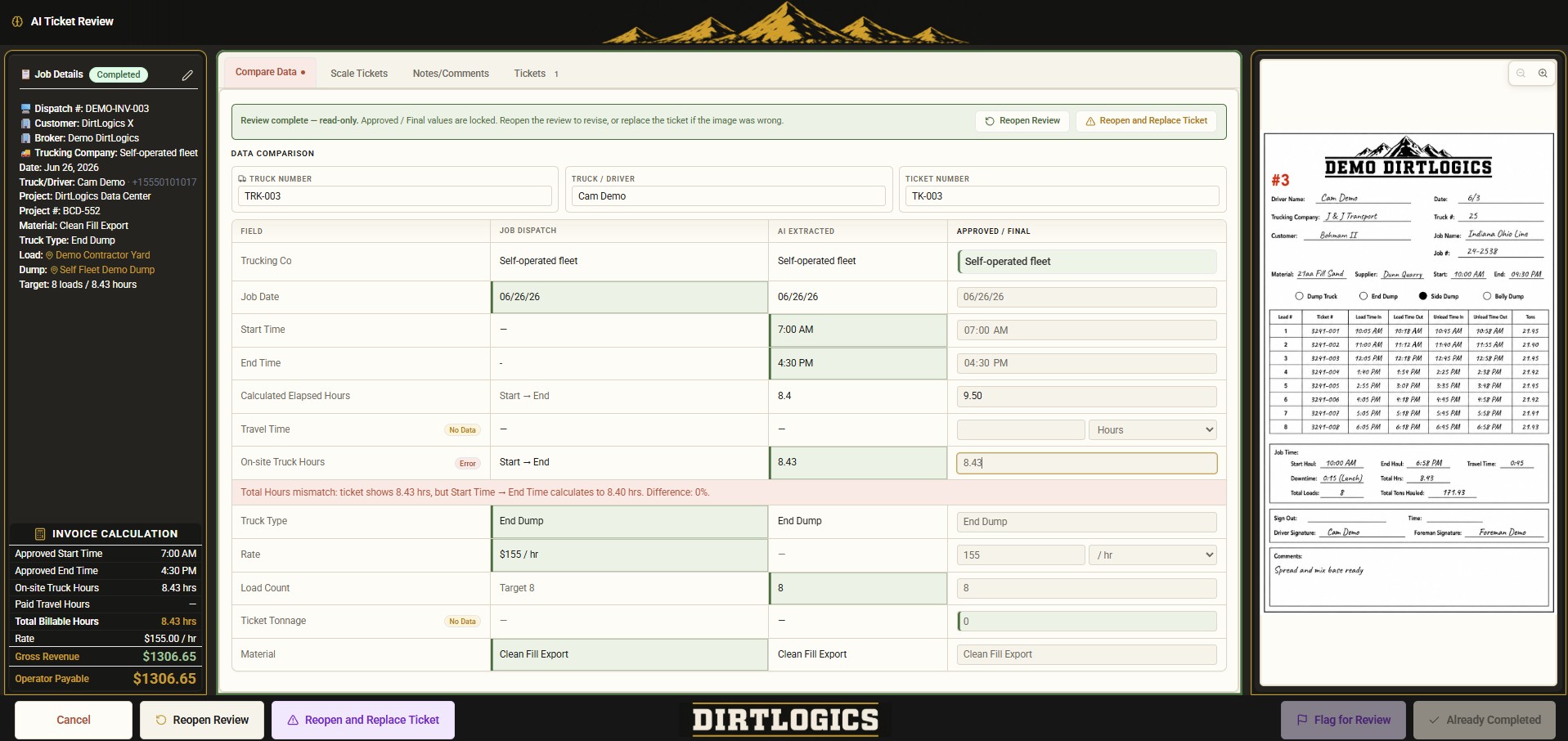
Task: Click the Operator Payable amount $1306.65
Action: click(x=164, y=679)
